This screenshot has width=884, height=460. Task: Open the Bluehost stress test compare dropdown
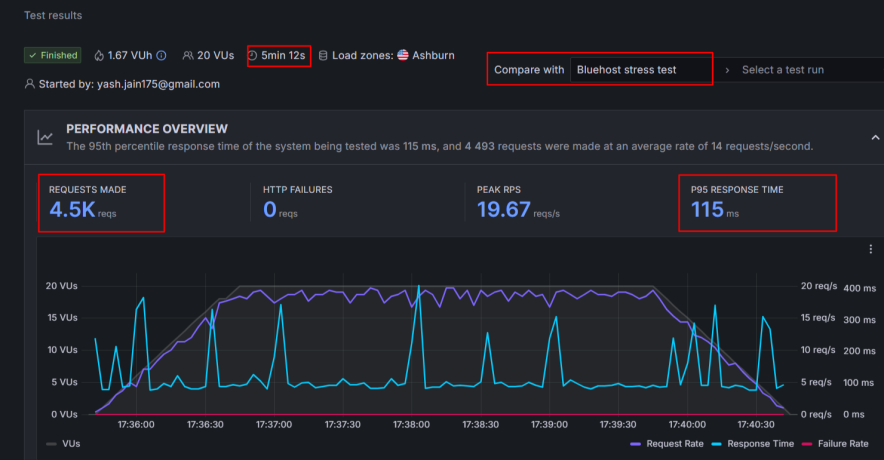(641, 70)
